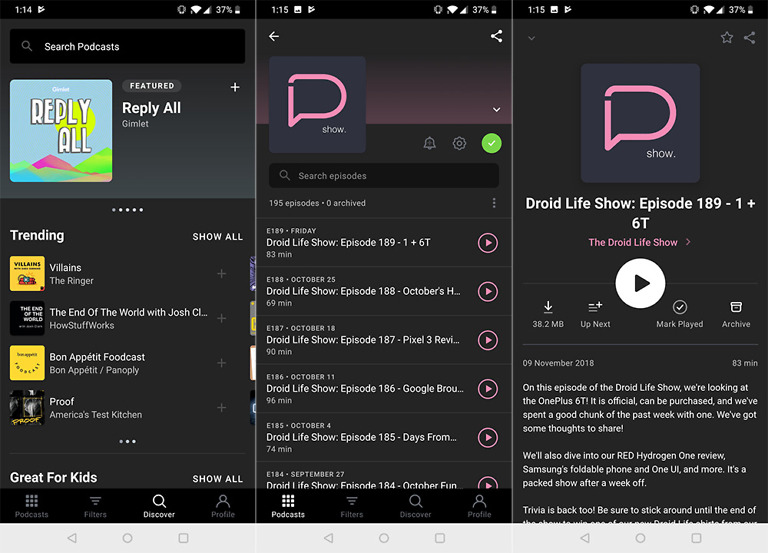The width and height of the screenshot is (768, 553).
Task: Subscribe to Villains using the plus icon
Action: 221,274
